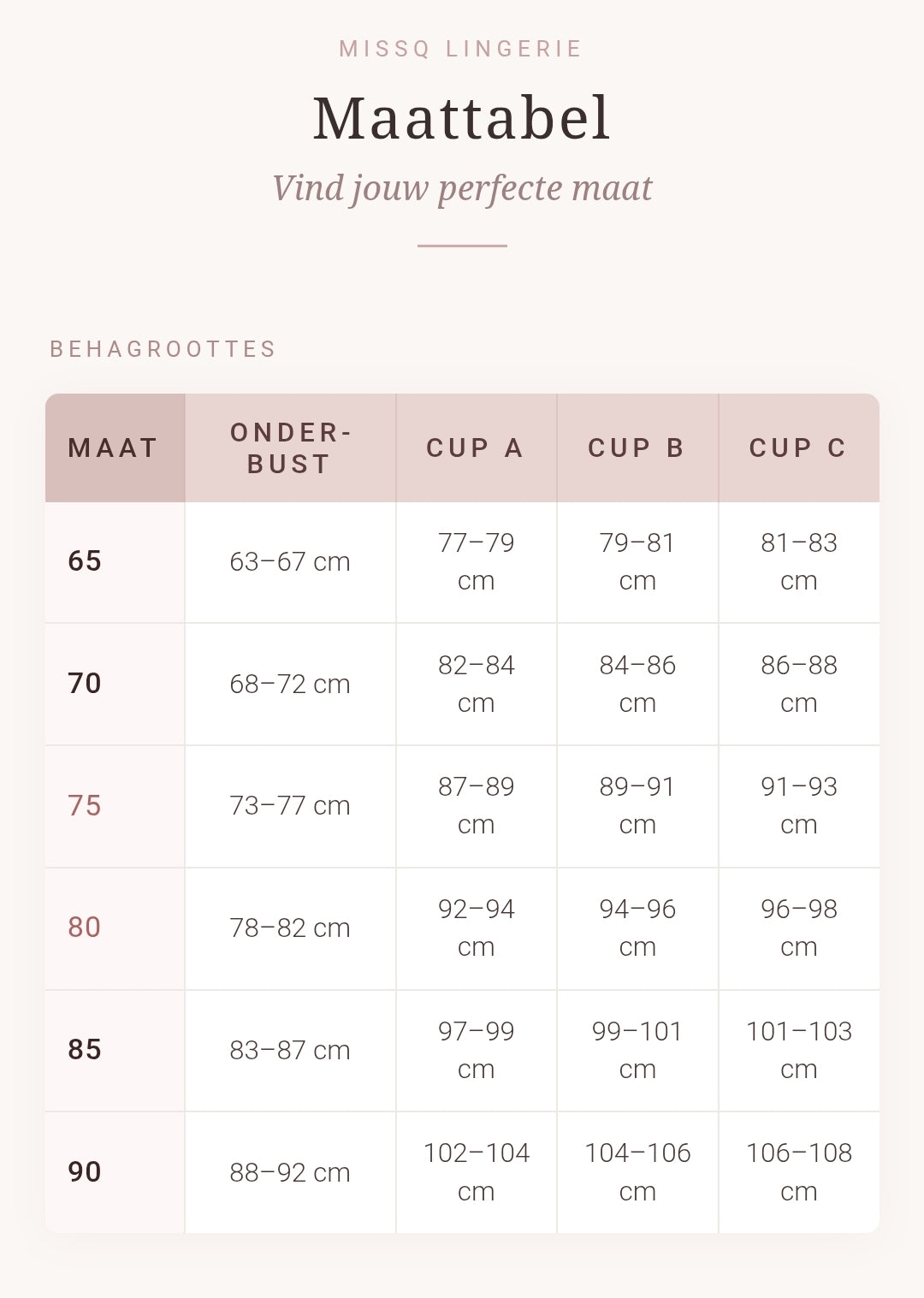Image resolution: width=924 pixels, height=1298 pixels.
Task: Click the MISSQ LINGERIE brand text
Action: click(x=461, y=49)
